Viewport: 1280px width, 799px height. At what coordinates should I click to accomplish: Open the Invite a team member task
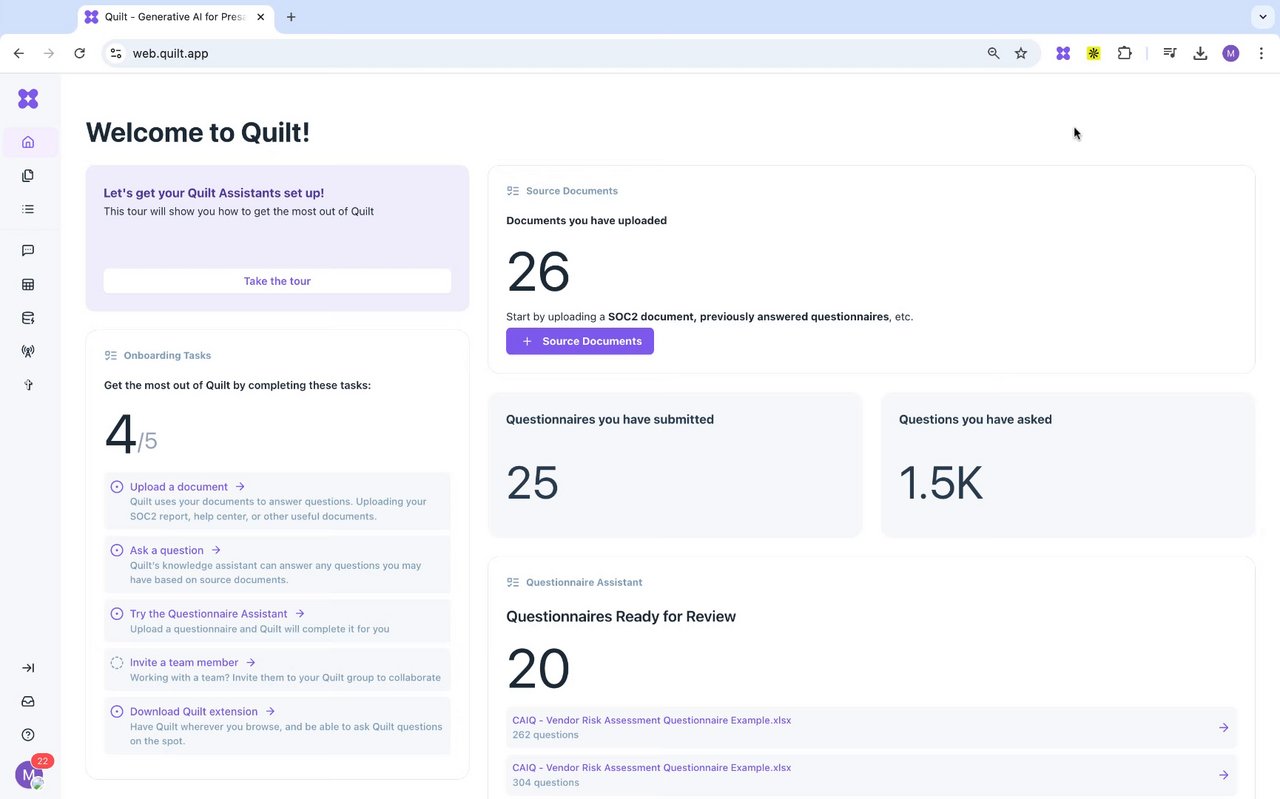(278, 670)
